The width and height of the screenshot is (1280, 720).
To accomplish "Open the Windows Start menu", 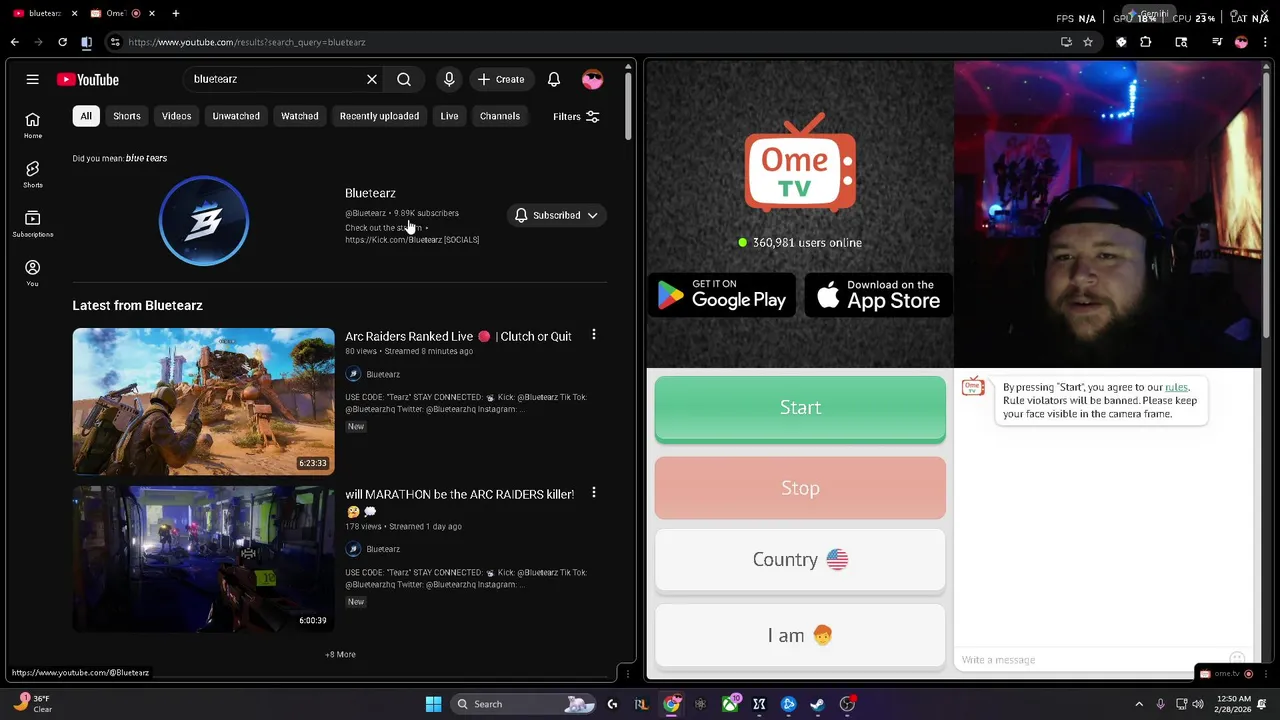I will (433, 704).
